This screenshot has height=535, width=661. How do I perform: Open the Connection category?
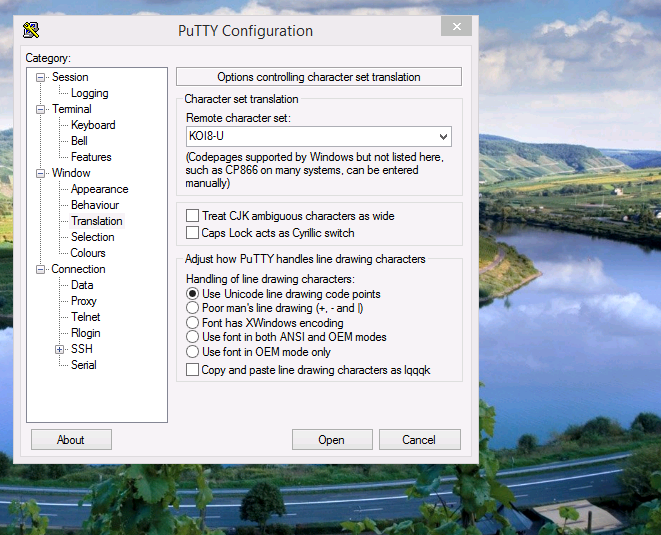pyautogui.click(x=78, y=269)
